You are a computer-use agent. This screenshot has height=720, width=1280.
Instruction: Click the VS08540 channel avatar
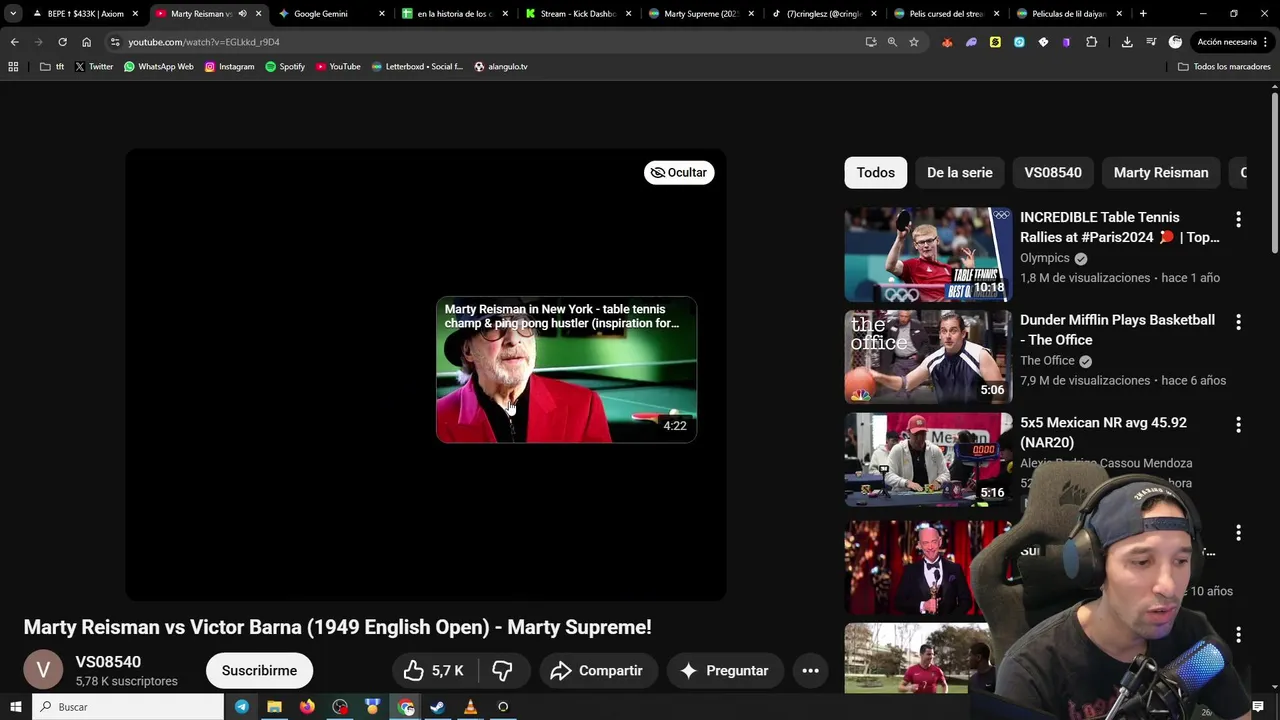point(43,670)
